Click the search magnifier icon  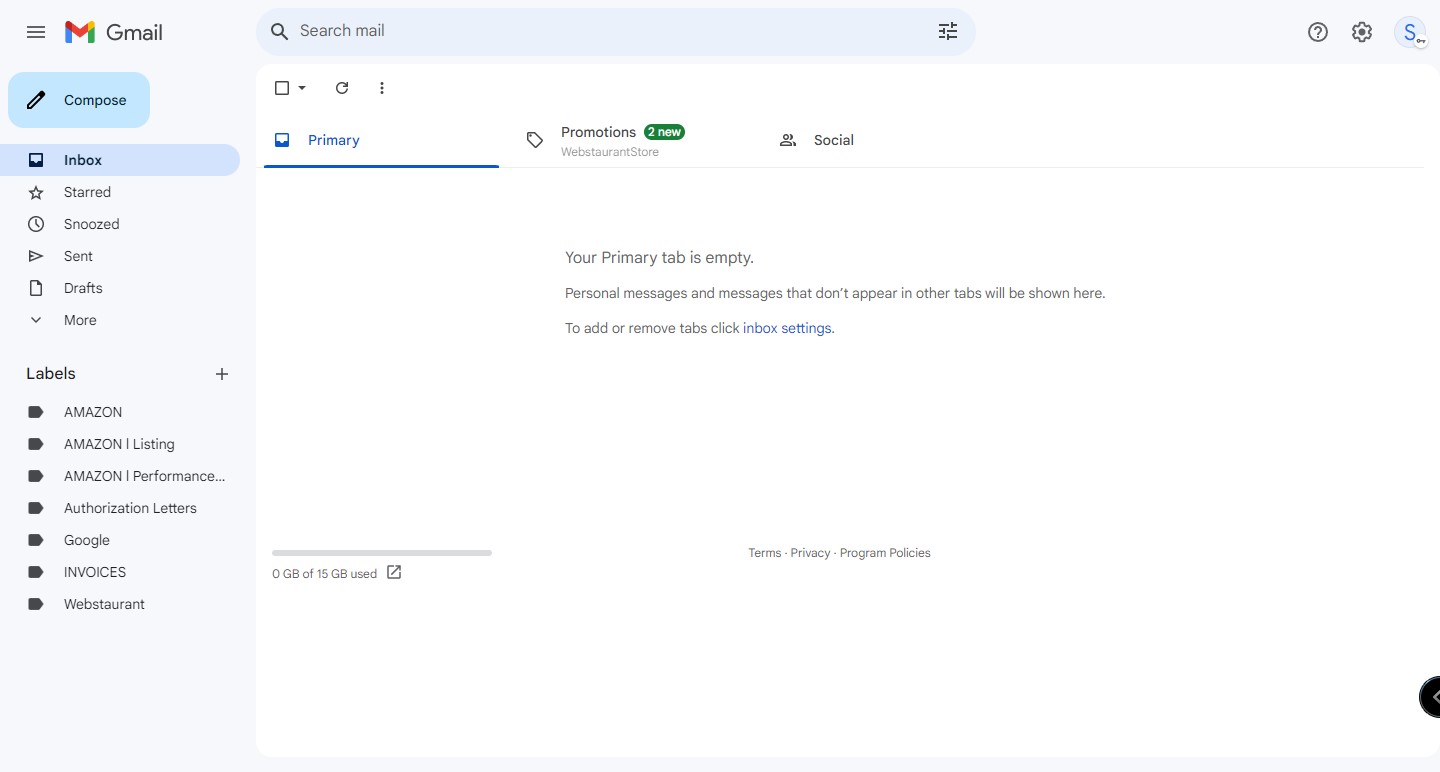[x=280, y=31]
